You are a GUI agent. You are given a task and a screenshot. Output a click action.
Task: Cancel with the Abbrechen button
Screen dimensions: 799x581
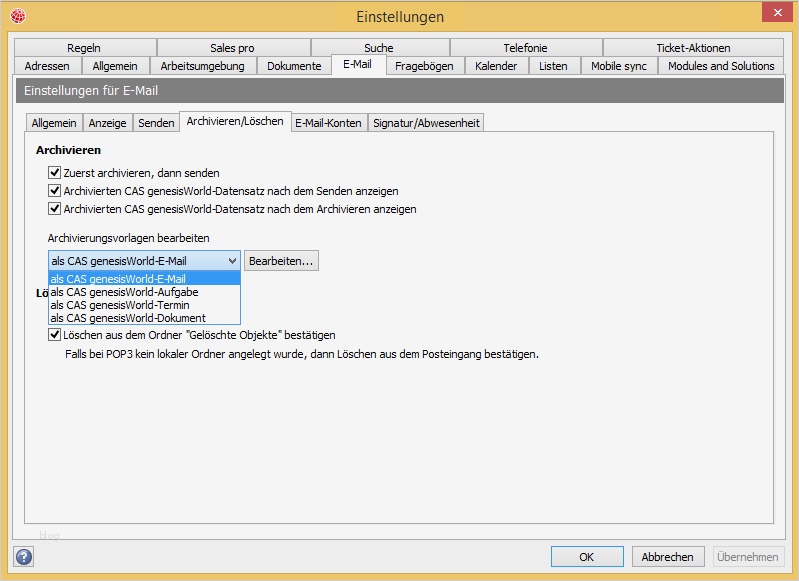pos(668,557)
